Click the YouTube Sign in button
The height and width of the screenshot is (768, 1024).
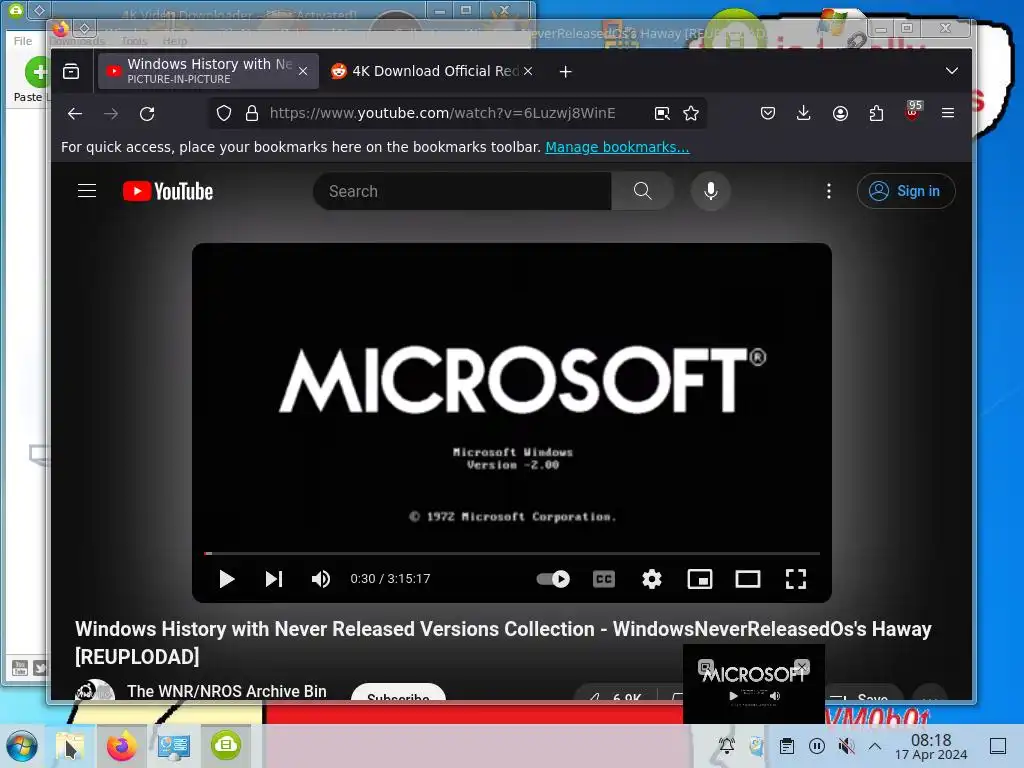point(906,191)
